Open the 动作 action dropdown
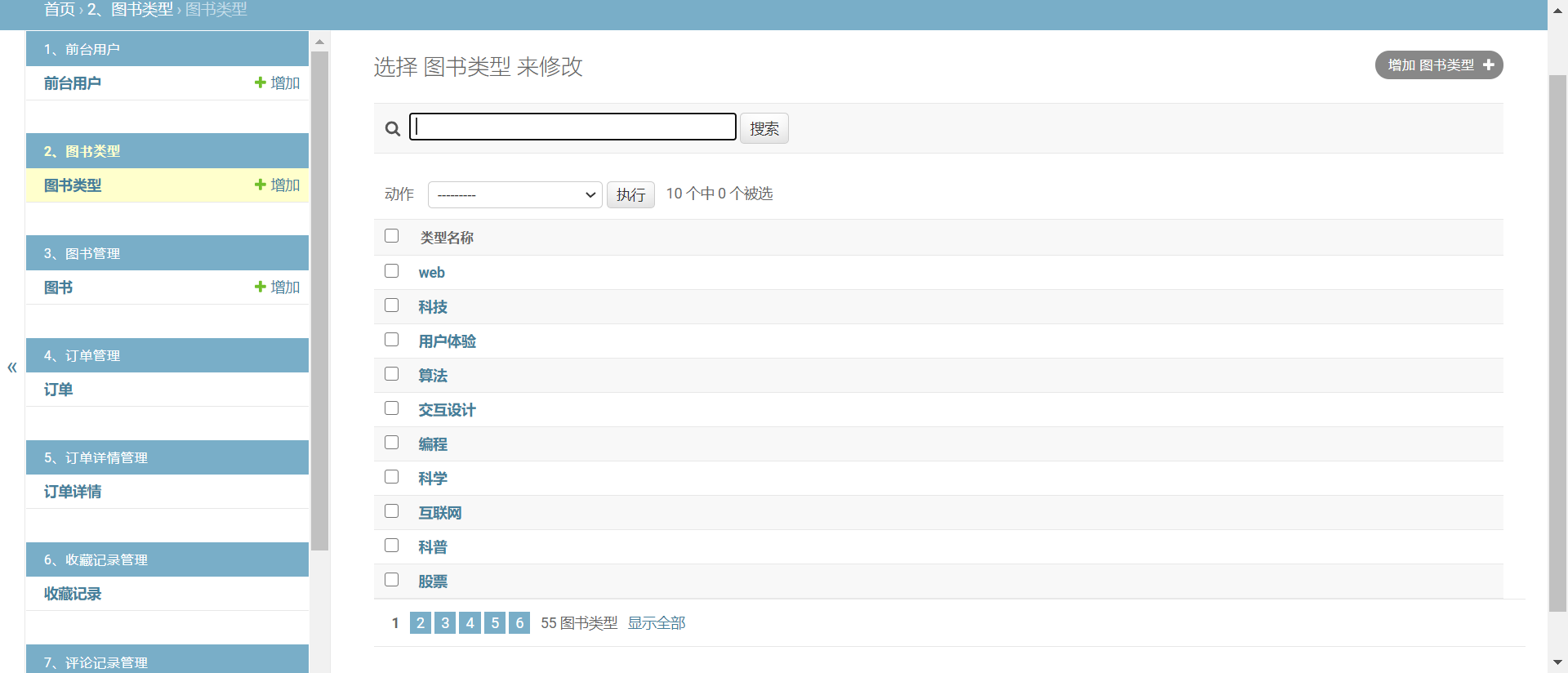The height and width of the screenshot is (673, 1568). pos(515,194)
